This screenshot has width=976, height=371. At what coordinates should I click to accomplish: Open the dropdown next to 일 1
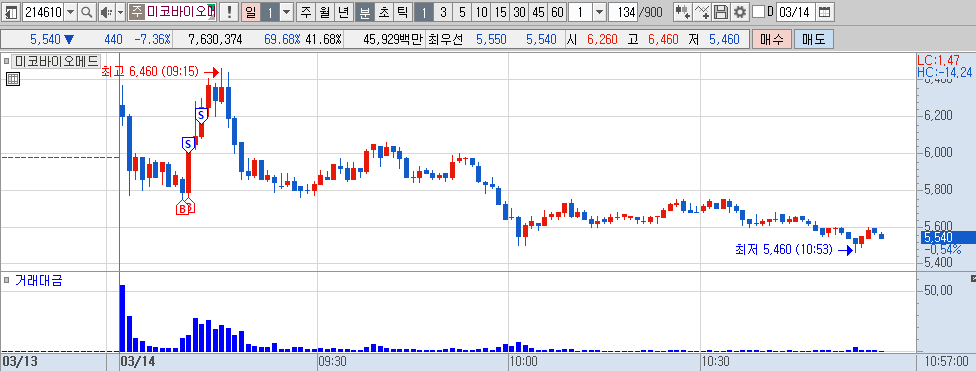[x=286, y=11]
